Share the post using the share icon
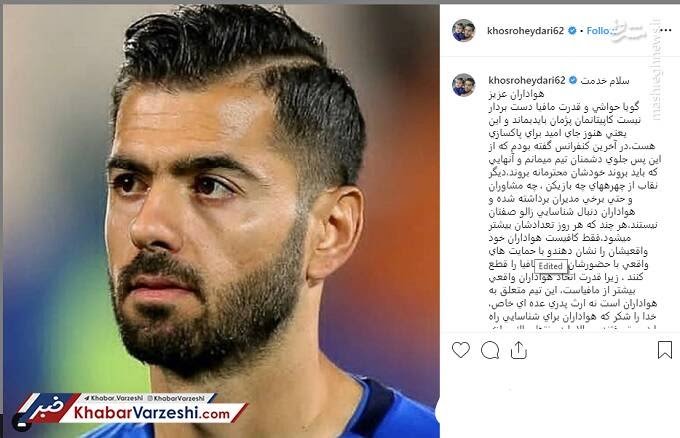680x438 pixels. click(x=519, y=350)
